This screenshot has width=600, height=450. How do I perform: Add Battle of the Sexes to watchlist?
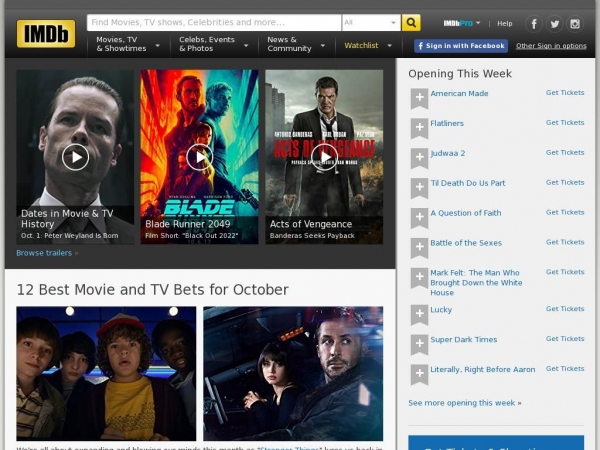(x=419, y=247)
